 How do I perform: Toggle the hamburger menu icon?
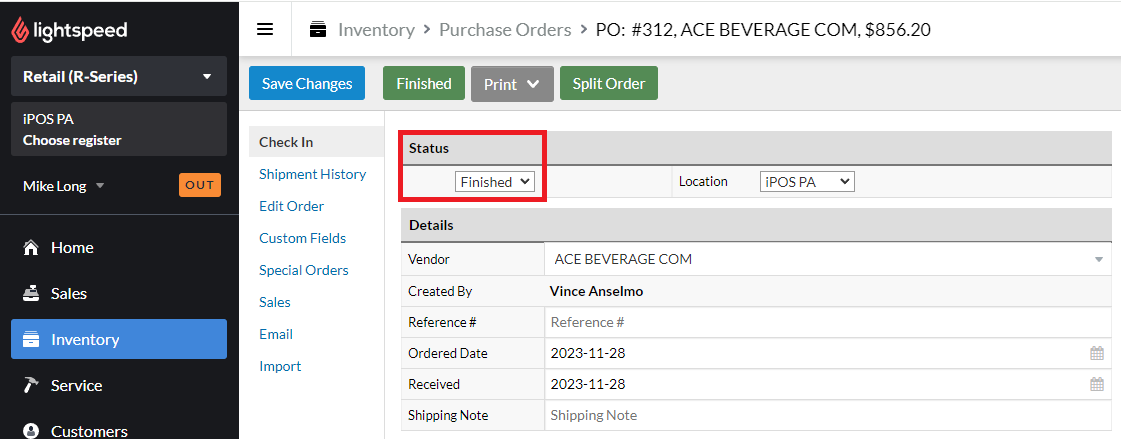265,29
